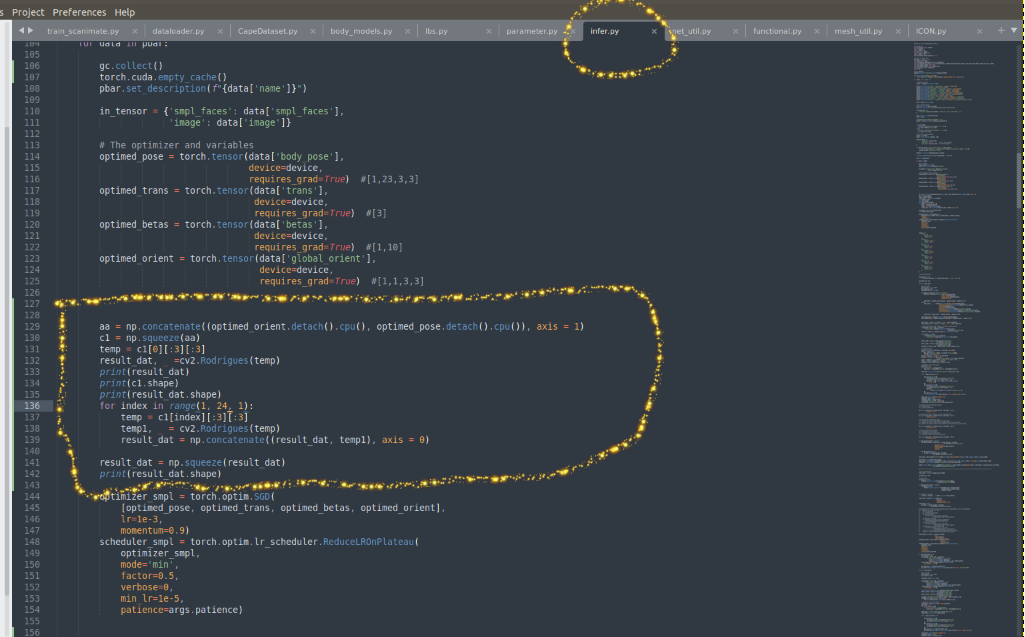Click comment '# The optimizer and variables'

tap(176, 145)
